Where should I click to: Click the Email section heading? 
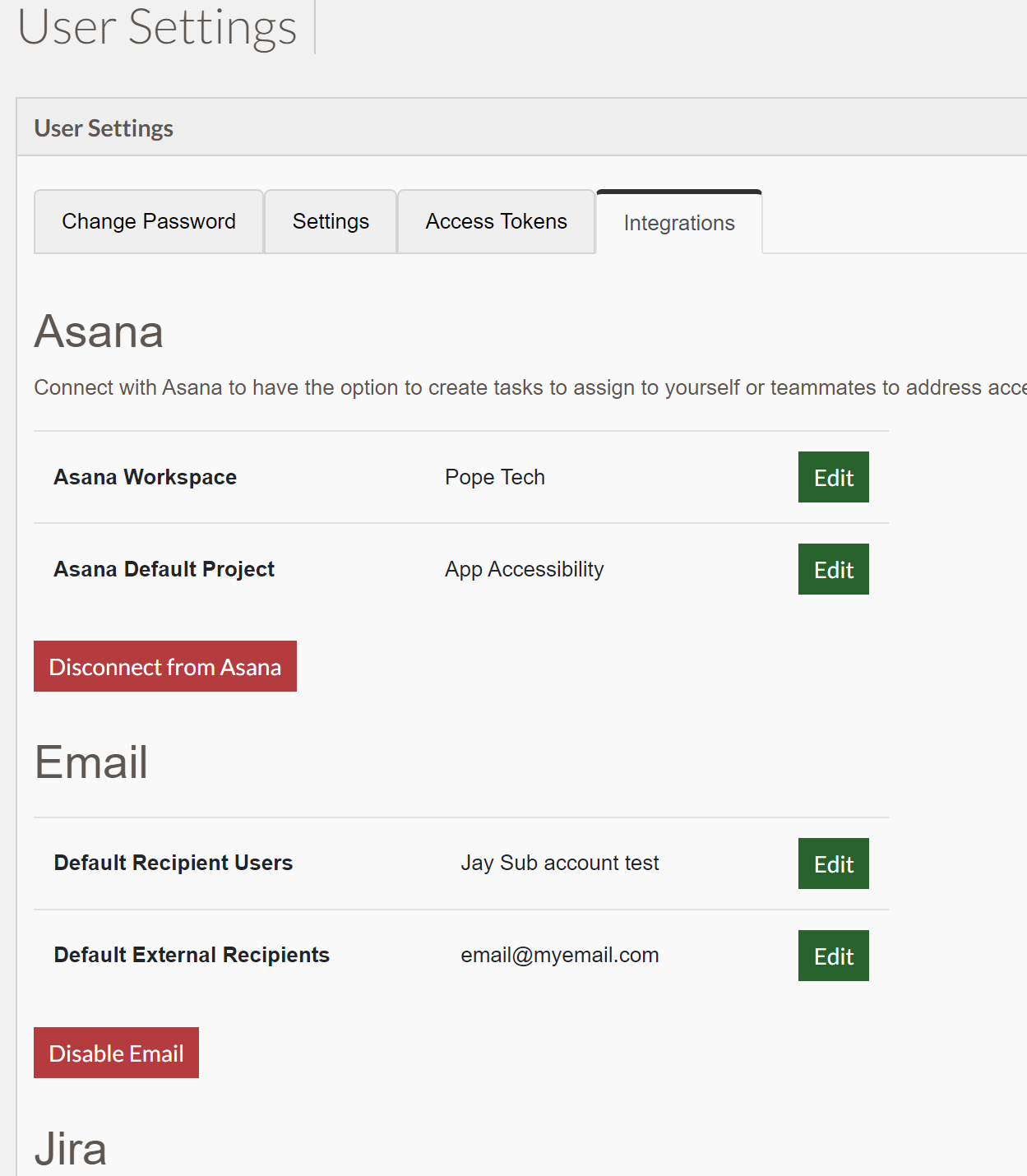91,762
